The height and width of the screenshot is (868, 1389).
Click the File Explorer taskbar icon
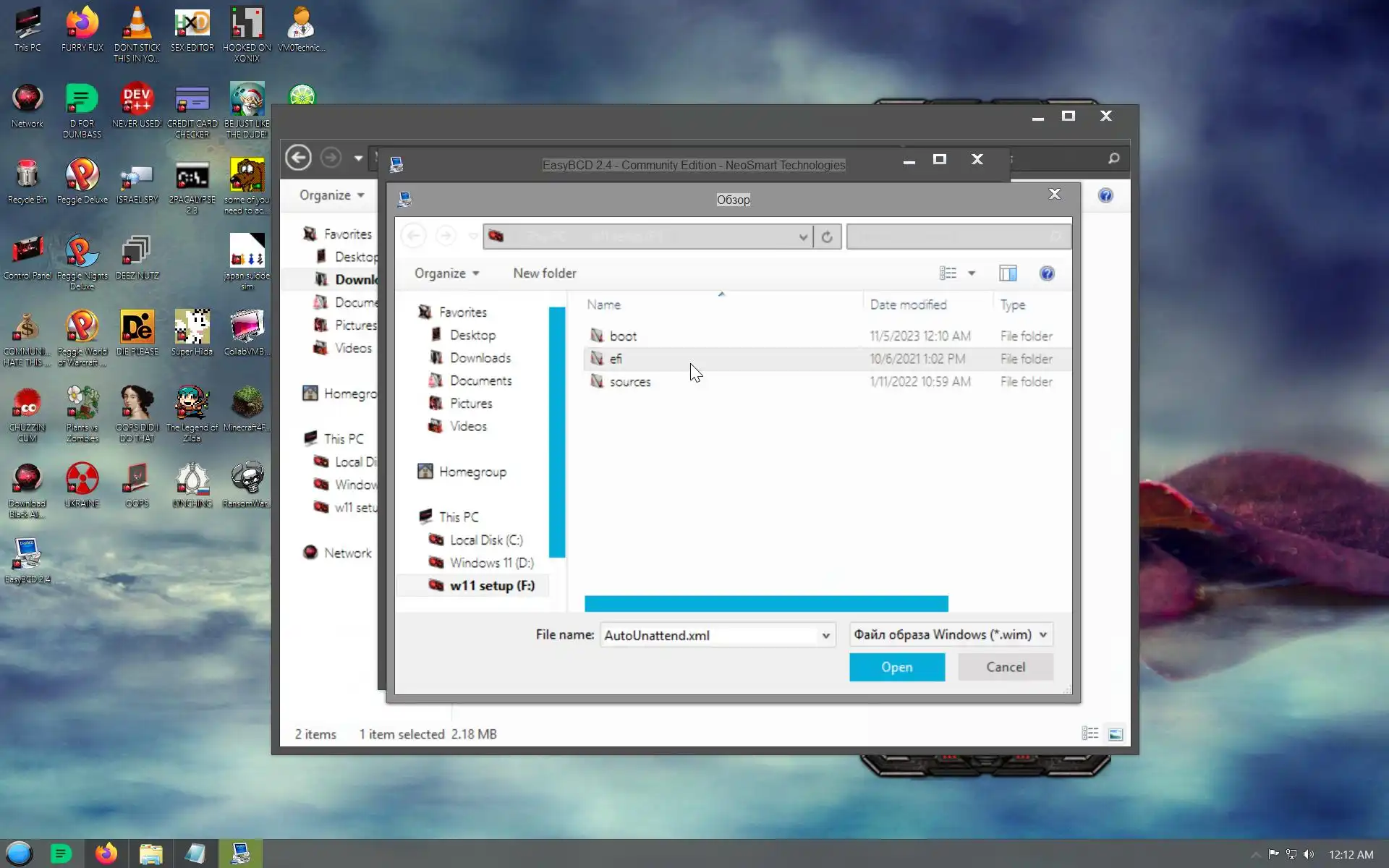point(150,854)
